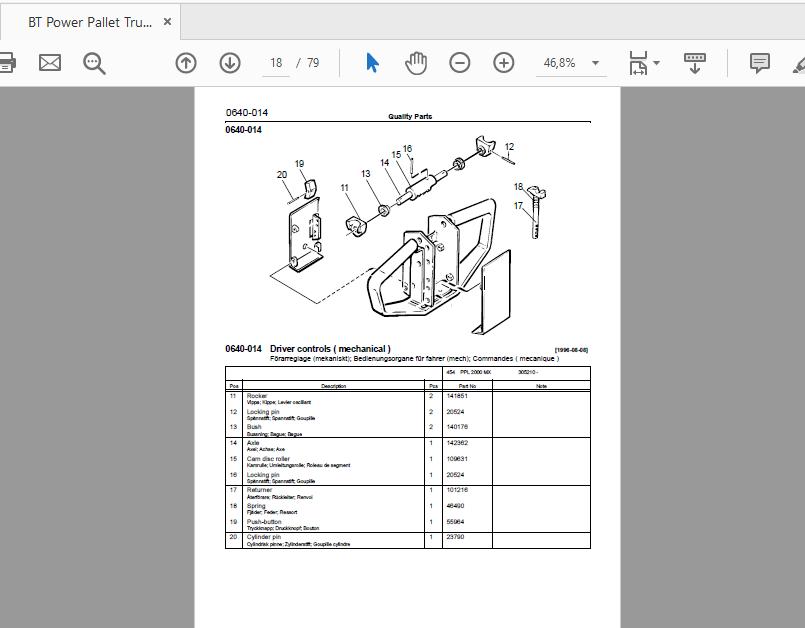Click the 'Returner' description in row 17
This screenshot has height=628, width=805.
coord(259,490)
